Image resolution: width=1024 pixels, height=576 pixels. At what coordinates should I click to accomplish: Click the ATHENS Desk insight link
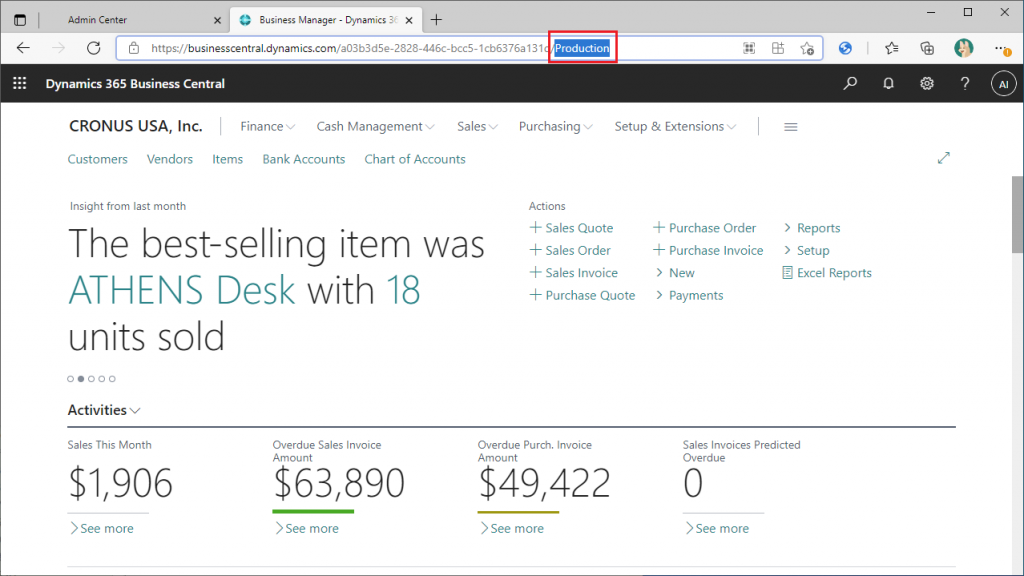pyautogui.click(x=182, y=290)
